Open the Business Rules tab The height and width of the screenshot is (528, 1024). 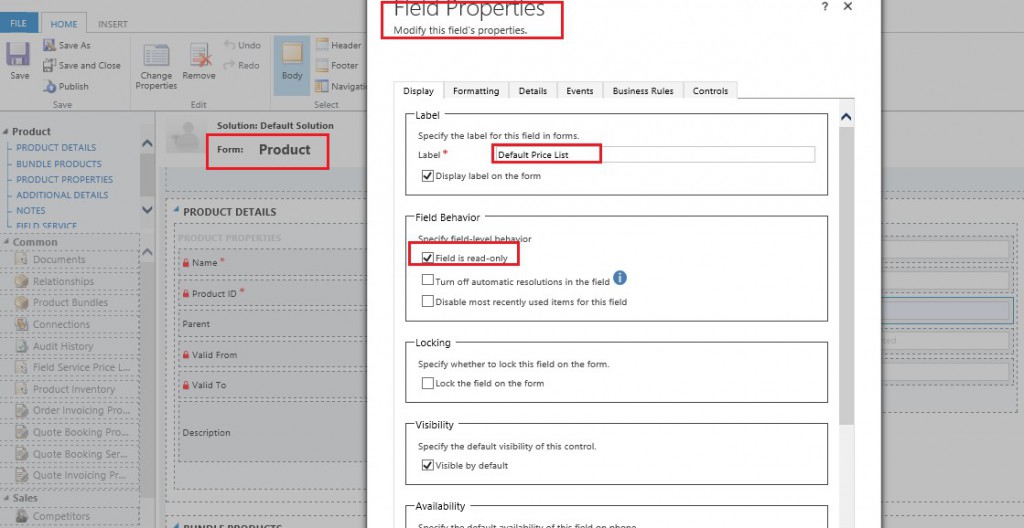pyautogui.click(x=642, y=91)
